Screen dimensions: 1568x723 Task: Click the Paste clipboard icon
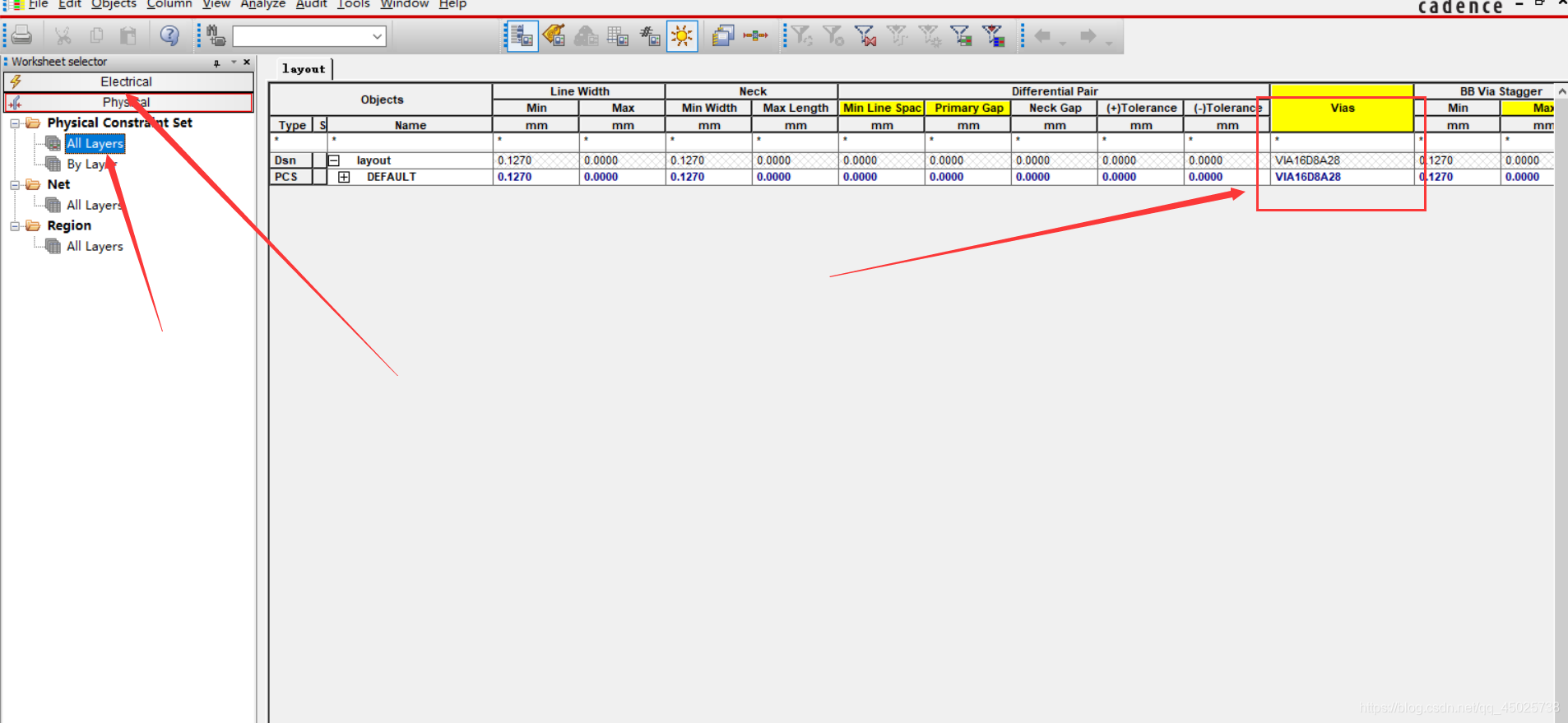(x=128, y=35)
